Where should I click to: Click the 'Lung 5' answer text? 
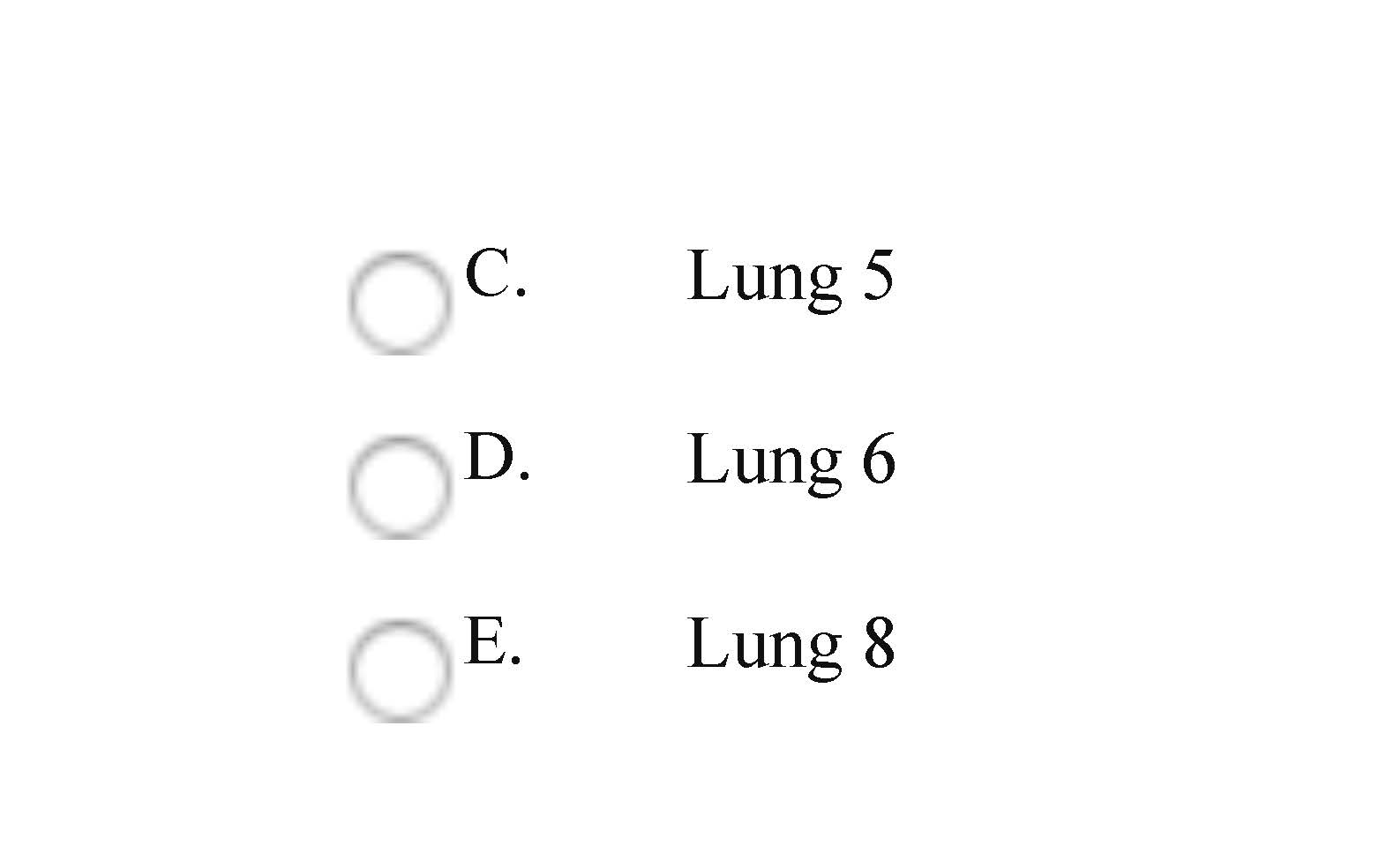pos(790,276)
